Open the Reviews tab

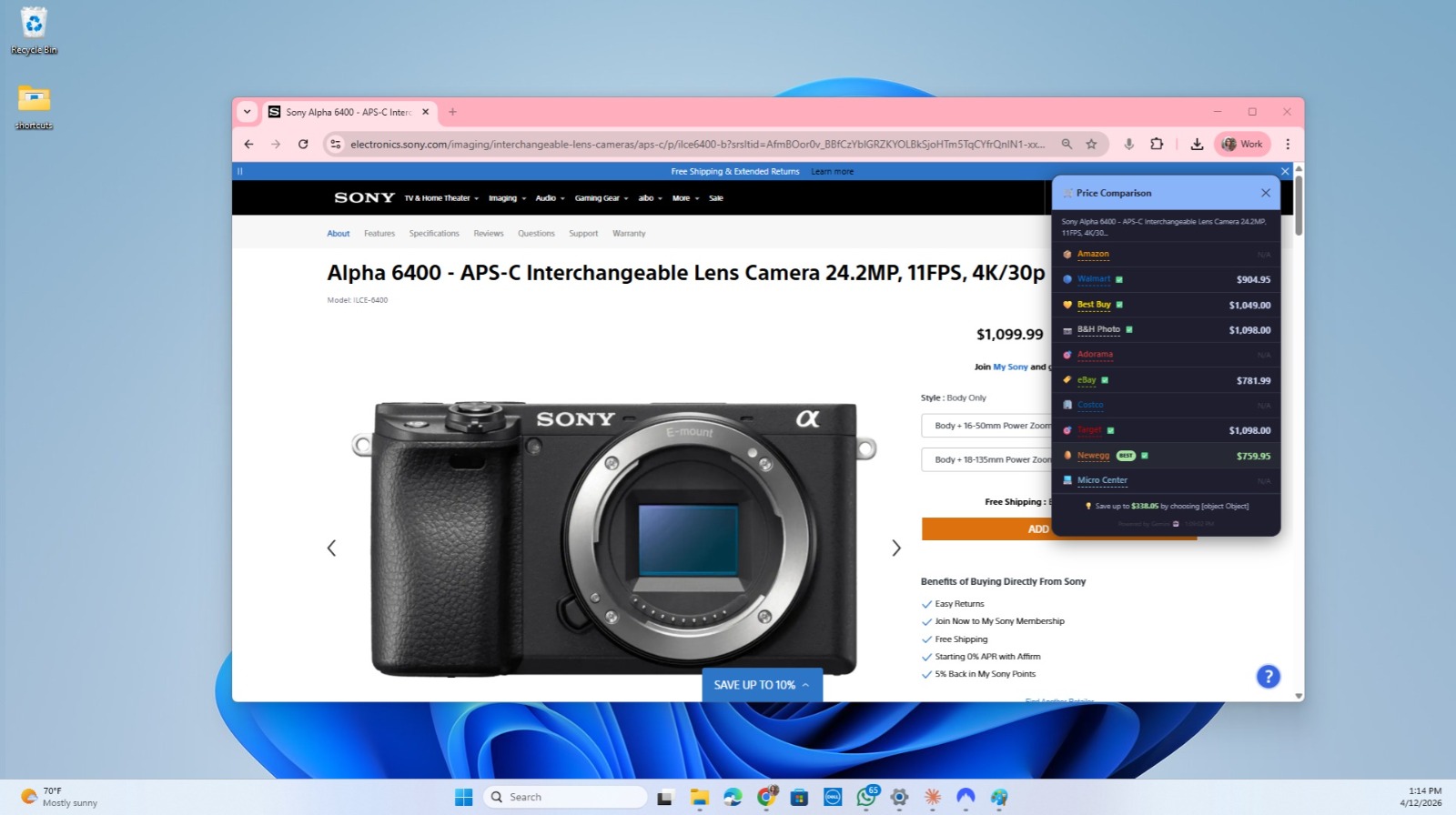488,234
